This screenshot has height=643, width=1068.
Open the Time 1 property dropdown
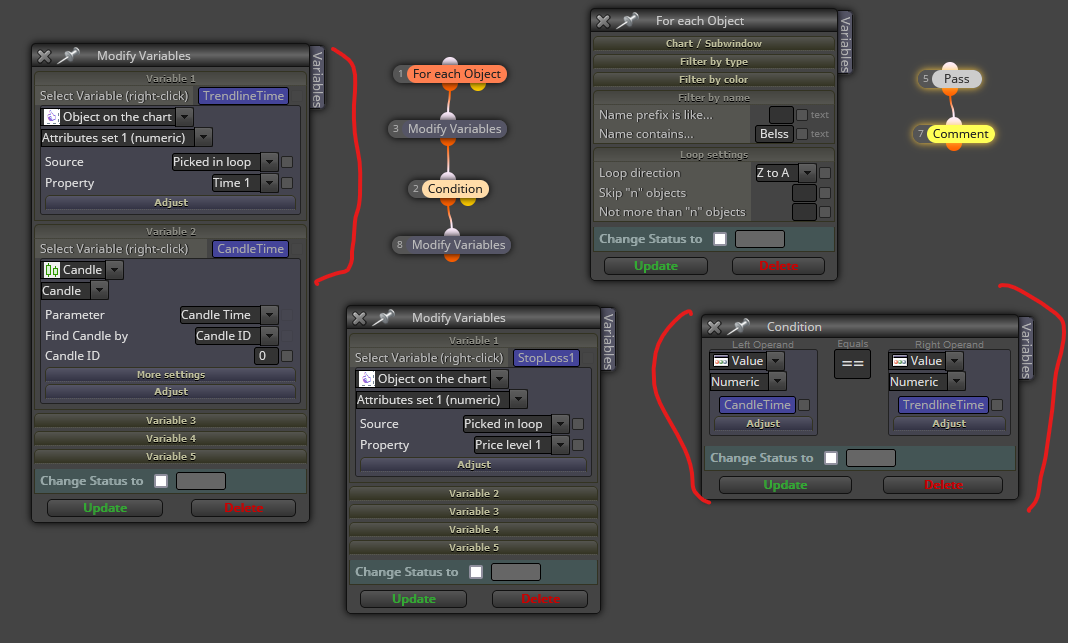[270, 183]
